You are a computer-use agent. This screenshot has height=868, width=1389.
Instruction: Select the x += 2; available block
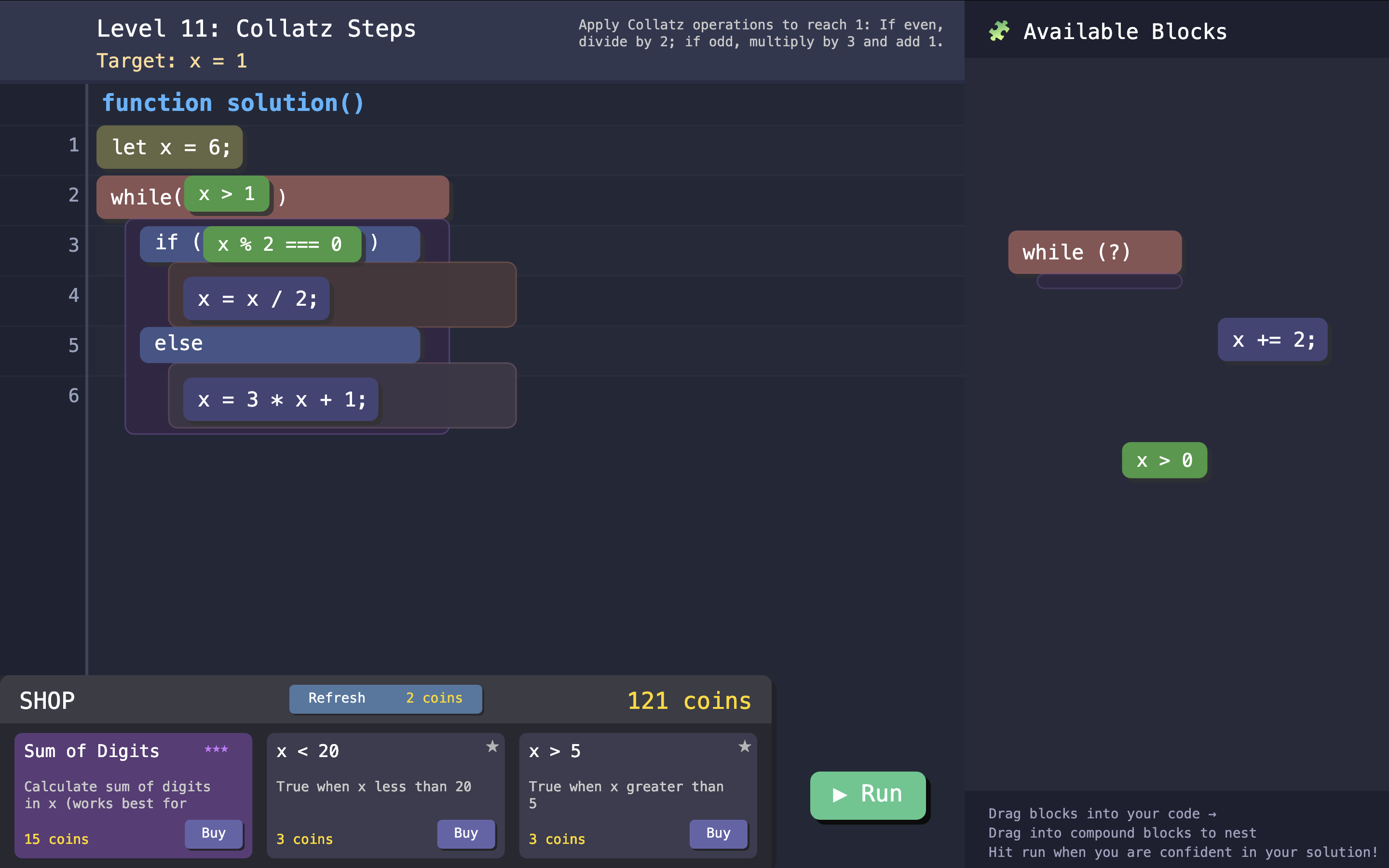click(x=1272, y=340)
